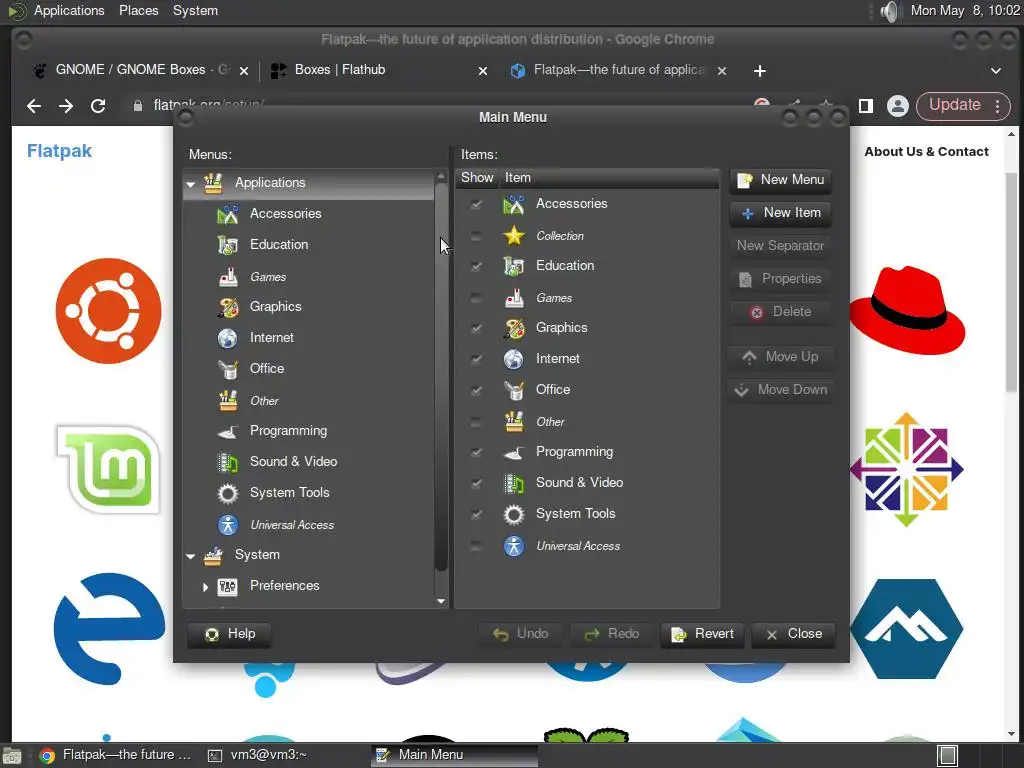Switch to vm3@vm3 terminal in taskbar
This screenshot has width=1024, height=768.
[x=257, y=755]
